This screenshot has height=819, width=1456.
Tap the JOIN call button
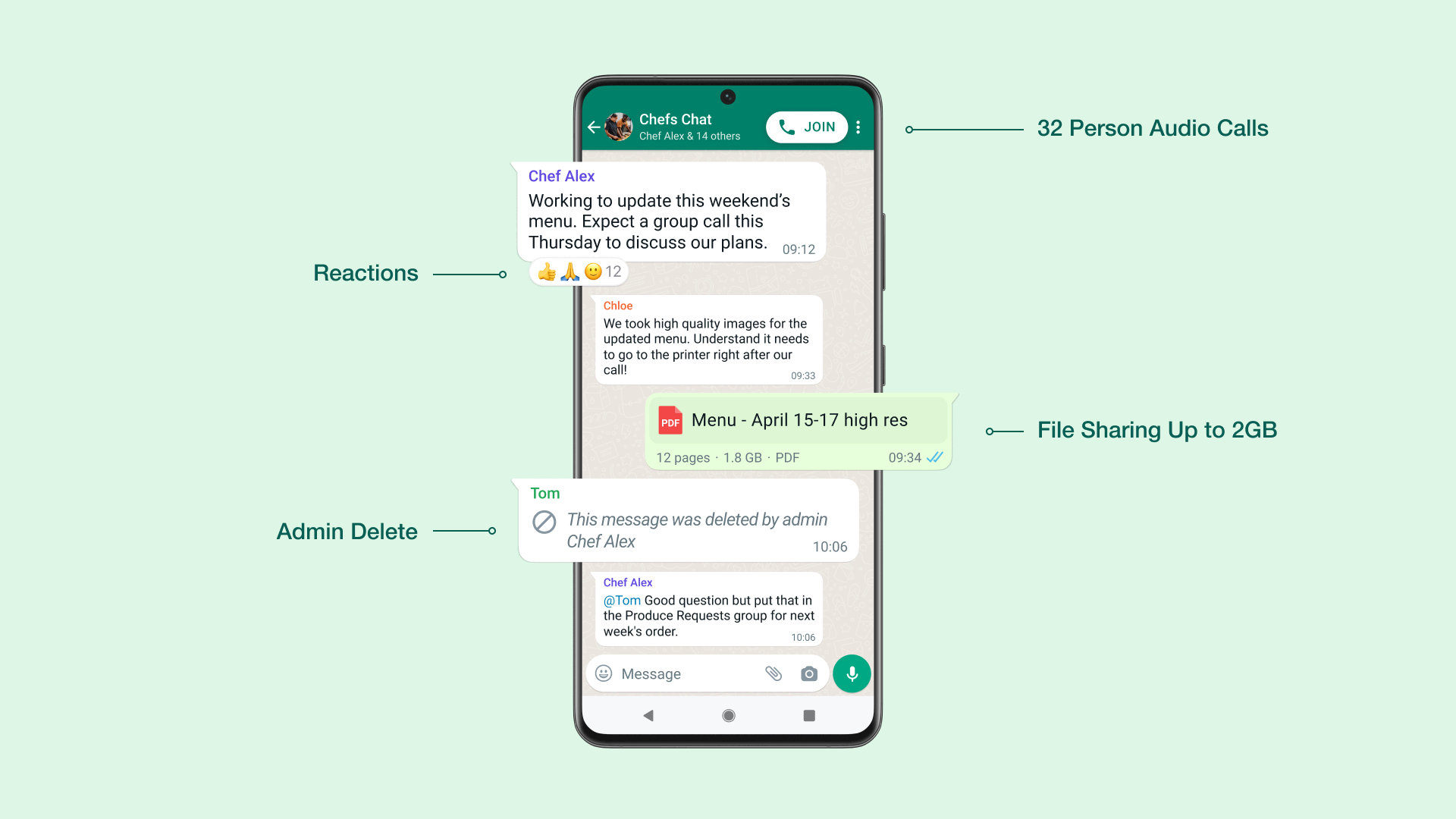click(x=806, y=126)
